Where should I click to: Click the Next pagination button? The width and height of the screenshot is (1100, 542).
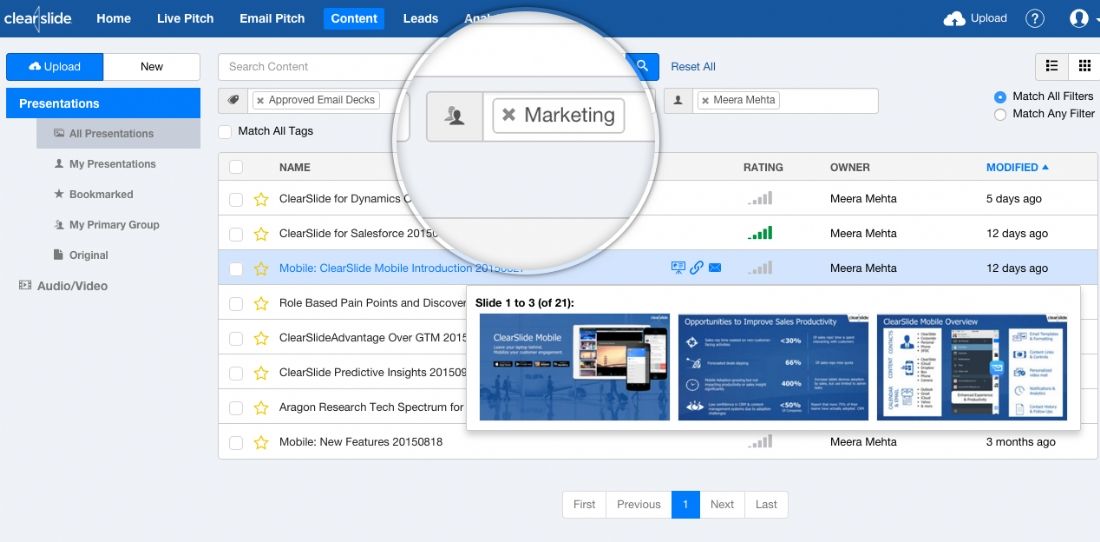pos(722,504)
